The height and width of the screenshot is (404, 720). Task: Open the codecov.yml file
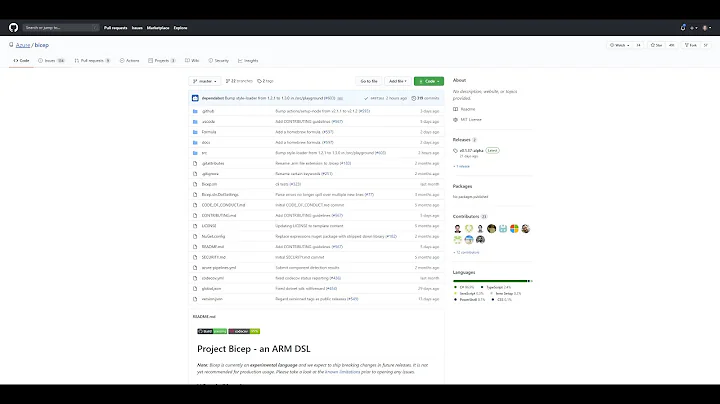tap(213, 278)
